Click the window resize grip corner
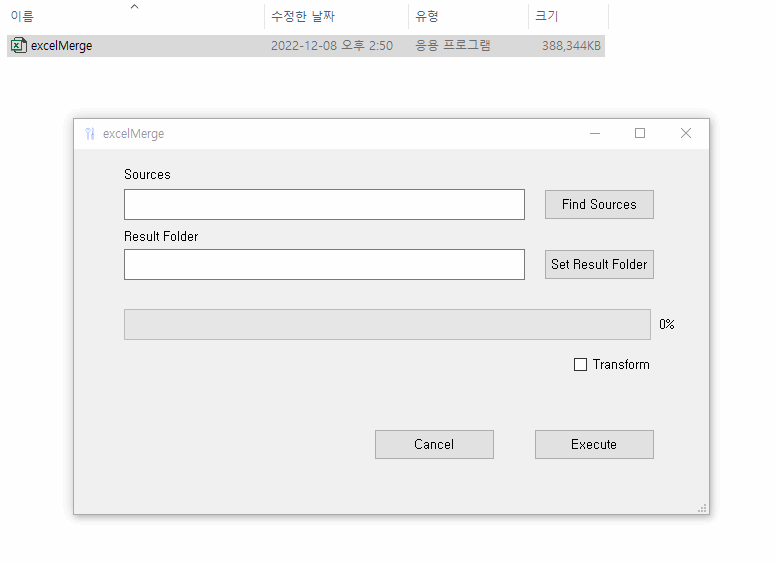The height and width of the screenshot is (563, 776). [702, 508]
